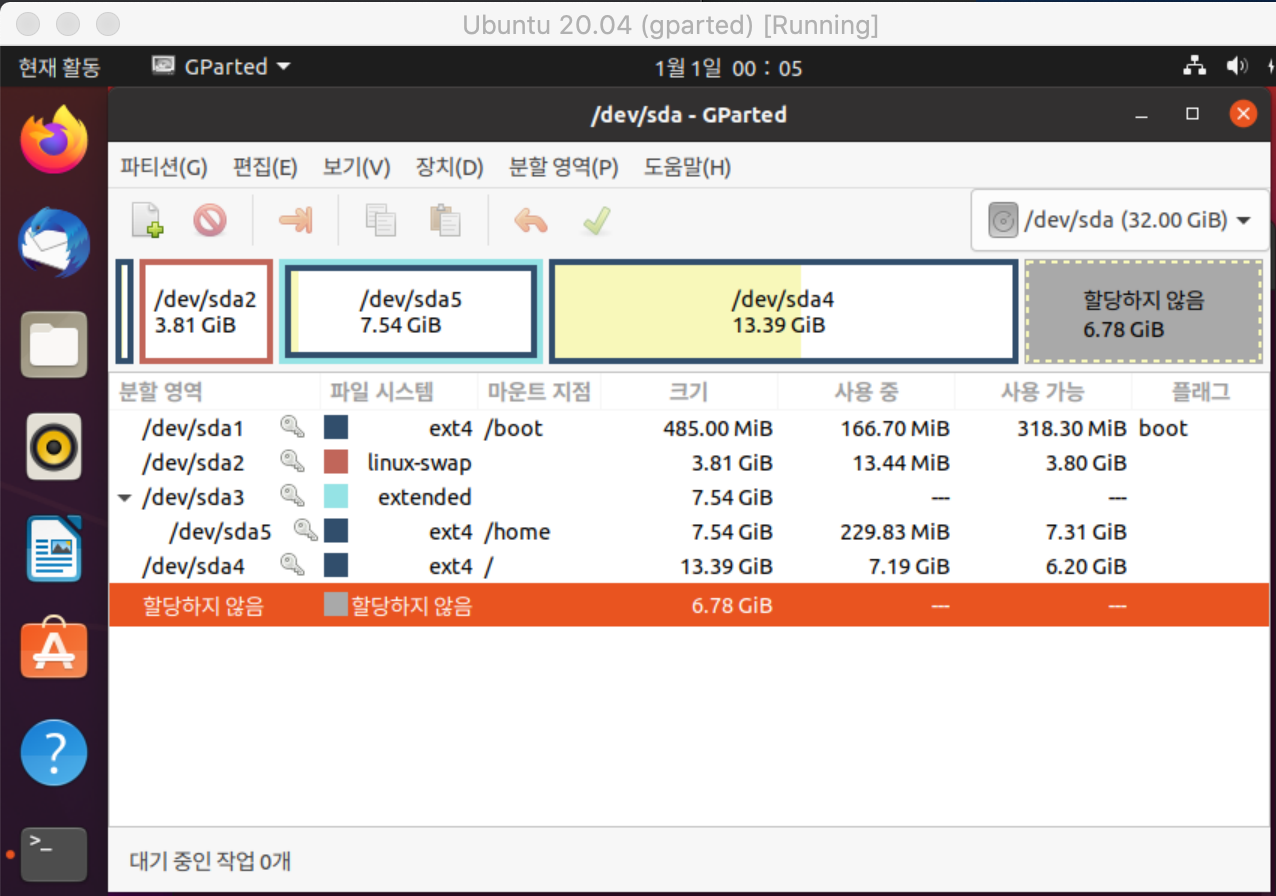Viewport: 1276px width, 896px height.
Task: Open Rhythmbox from the dock
Action: (x=54, y=446)
